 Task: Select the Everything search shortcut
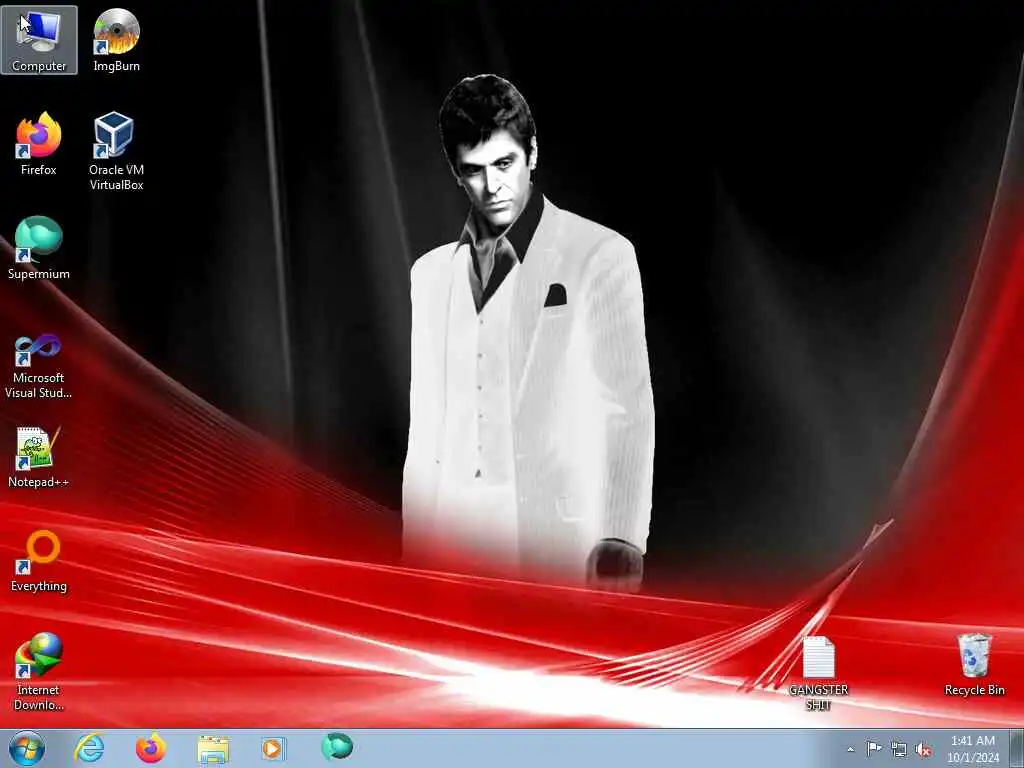click(39, 561)
